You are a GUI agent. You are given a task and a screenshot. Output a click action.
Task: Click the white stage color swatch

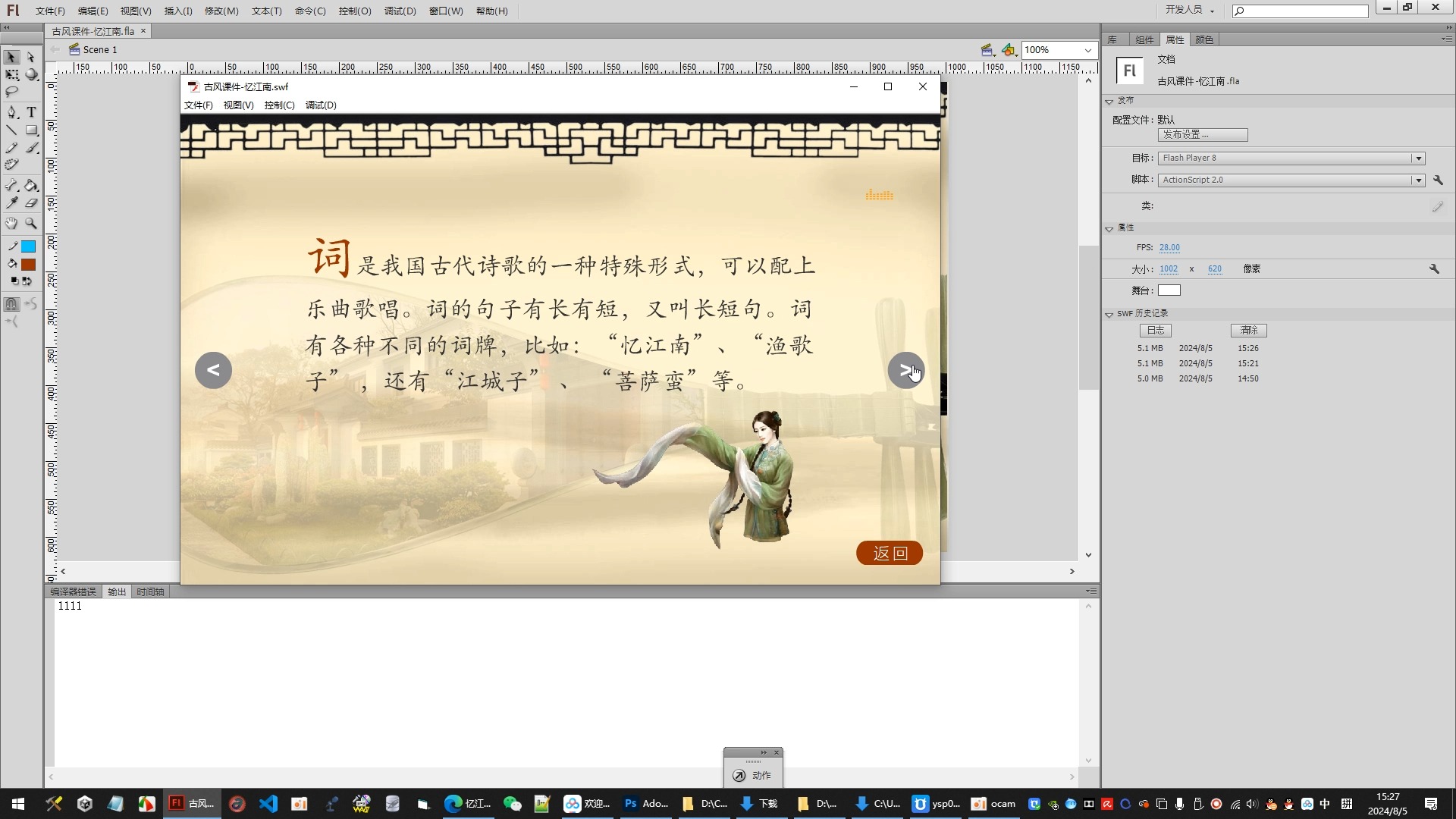click(1169, 290)
